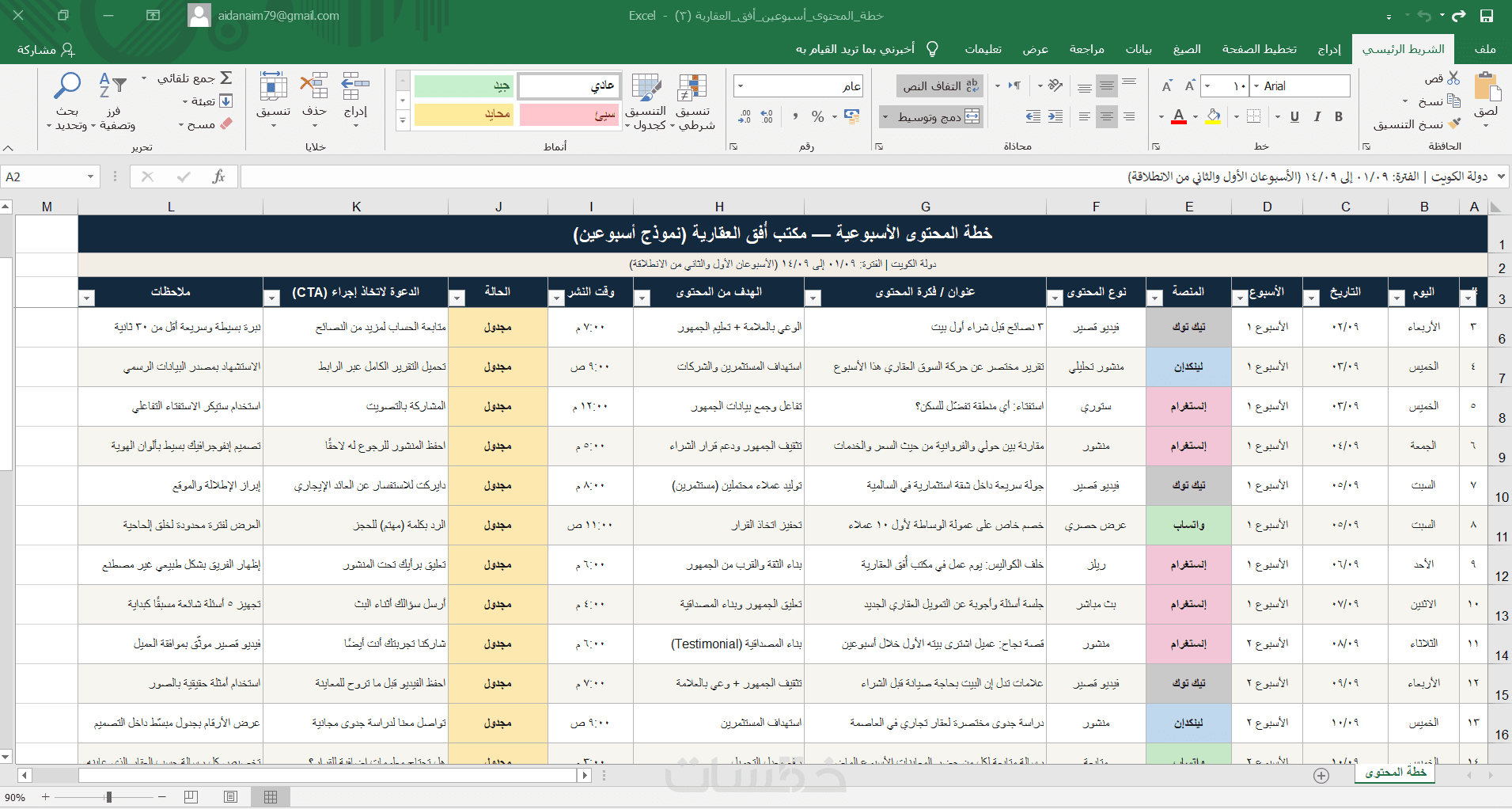The height and width of the screenshot is (809, 1512).
Task: Select the Normal (عادي) cell style
Action: coord(568,85)
